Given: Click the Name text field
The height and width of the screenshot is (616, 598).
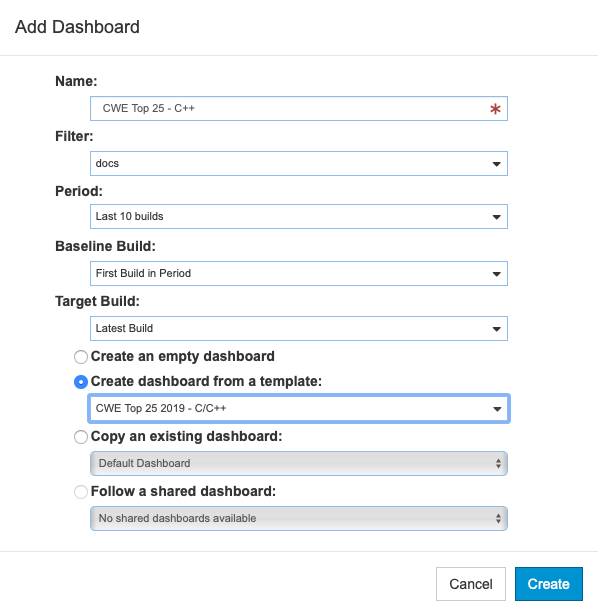Looking at the screenshot, I should tap(299, 108).
